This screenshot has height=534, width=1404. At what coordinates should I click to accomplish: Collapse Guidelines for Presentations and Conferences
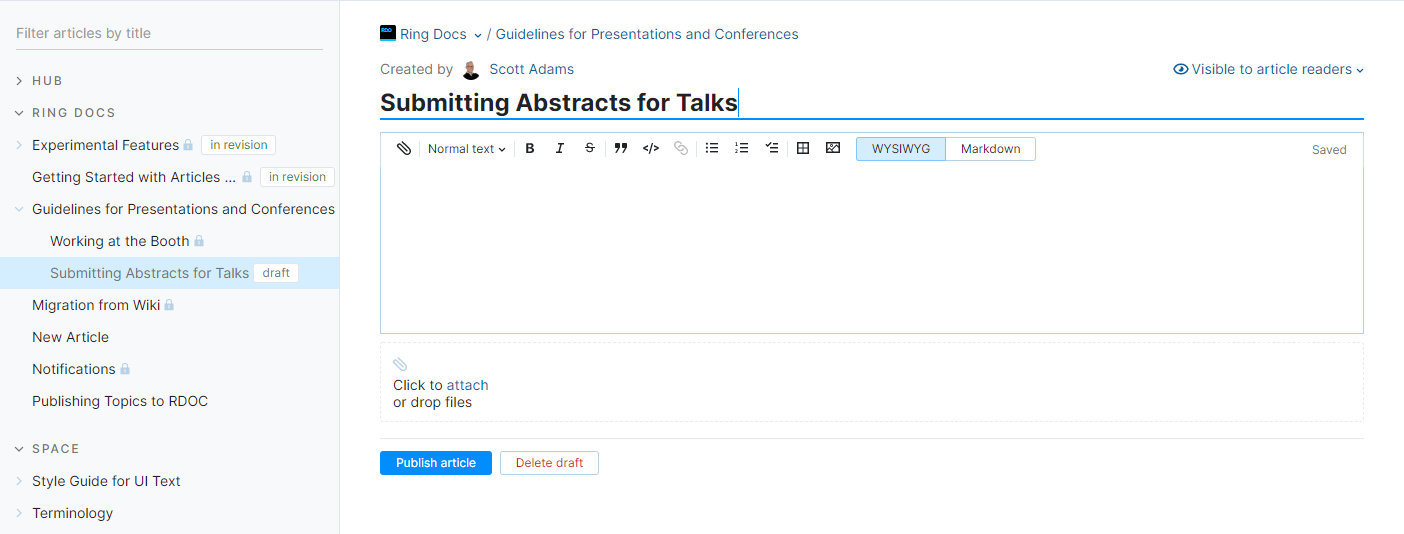point(20,209)
